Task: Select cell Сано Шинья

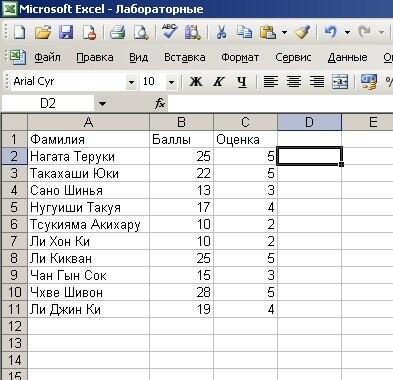Action: (88, 190)
